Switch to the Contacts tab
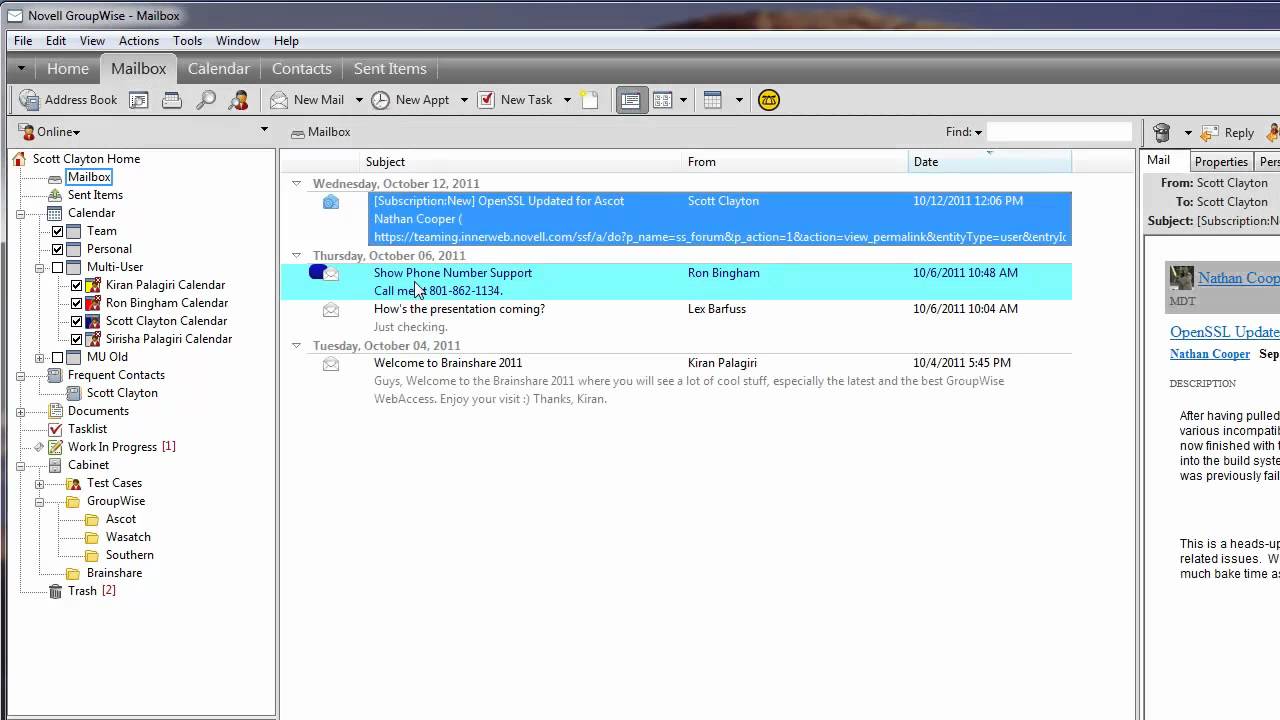 [x=301, y=69]
